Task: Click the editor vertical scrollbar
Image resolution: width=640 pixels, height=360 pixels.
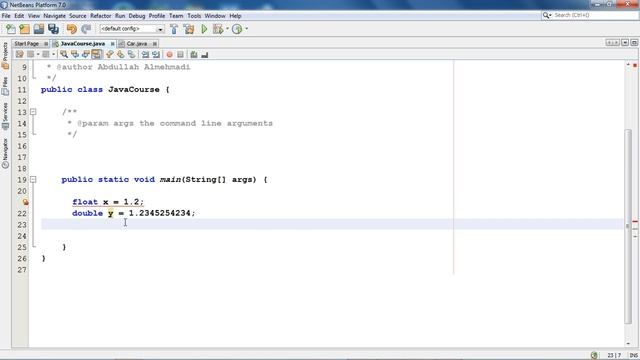Action: (x=628, y=227)
